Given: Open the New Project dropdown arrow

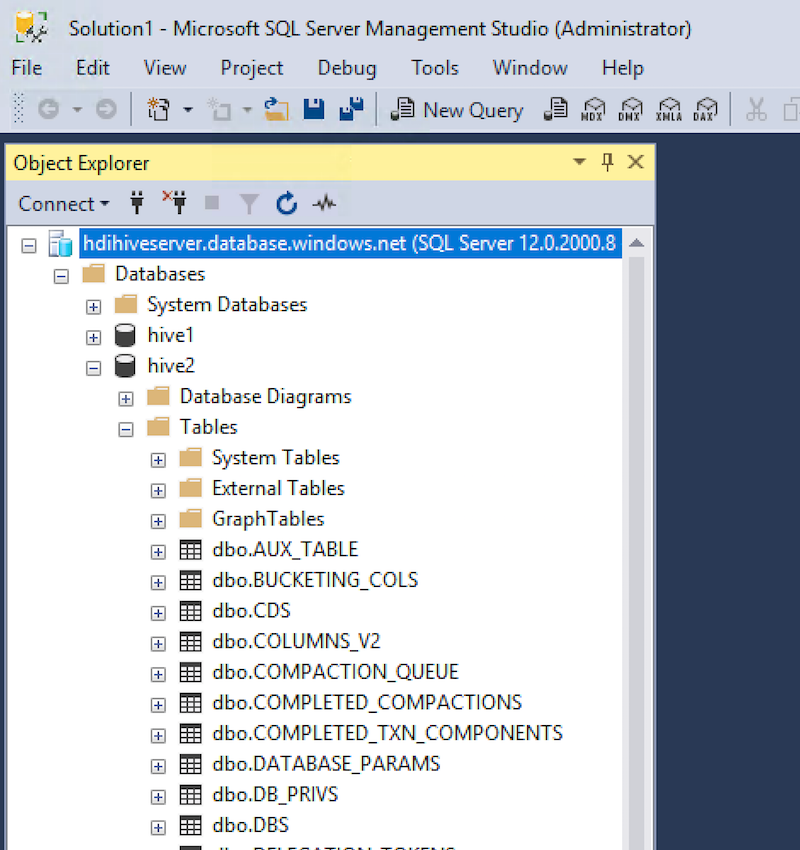Looking at the screenshot, I should [x=188, y=110].
